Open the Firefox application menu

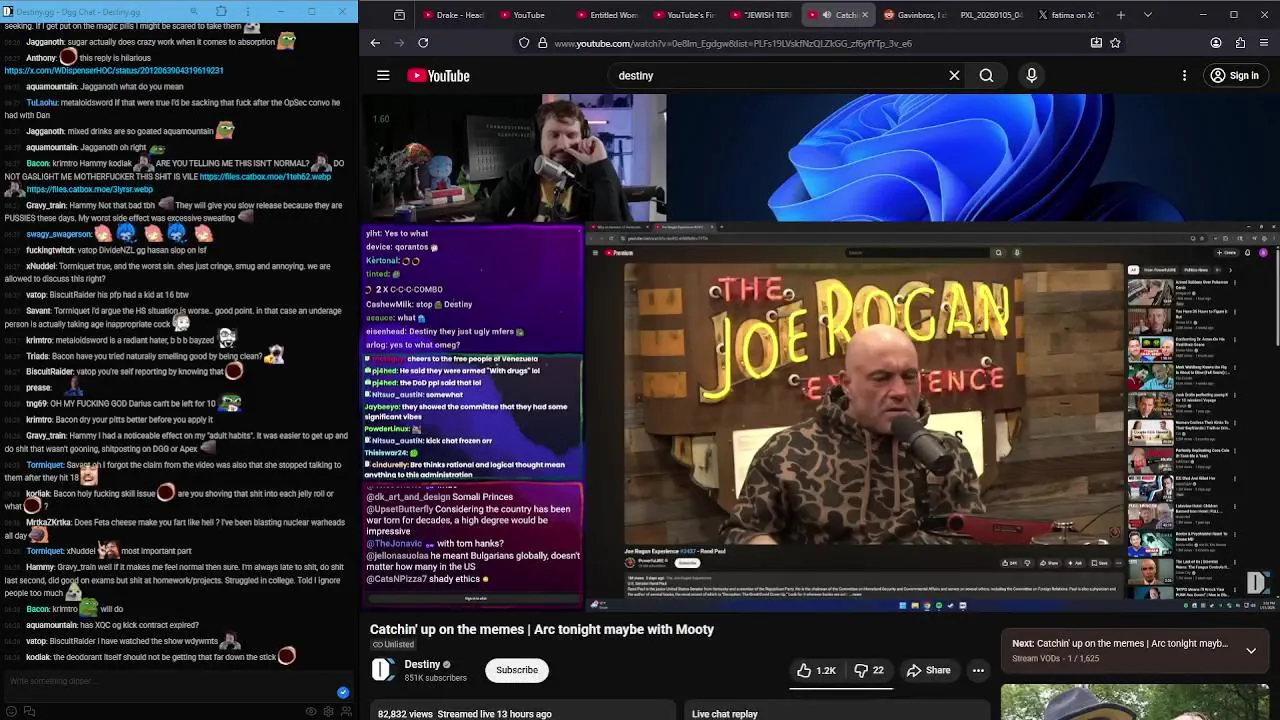point(1265,43)
